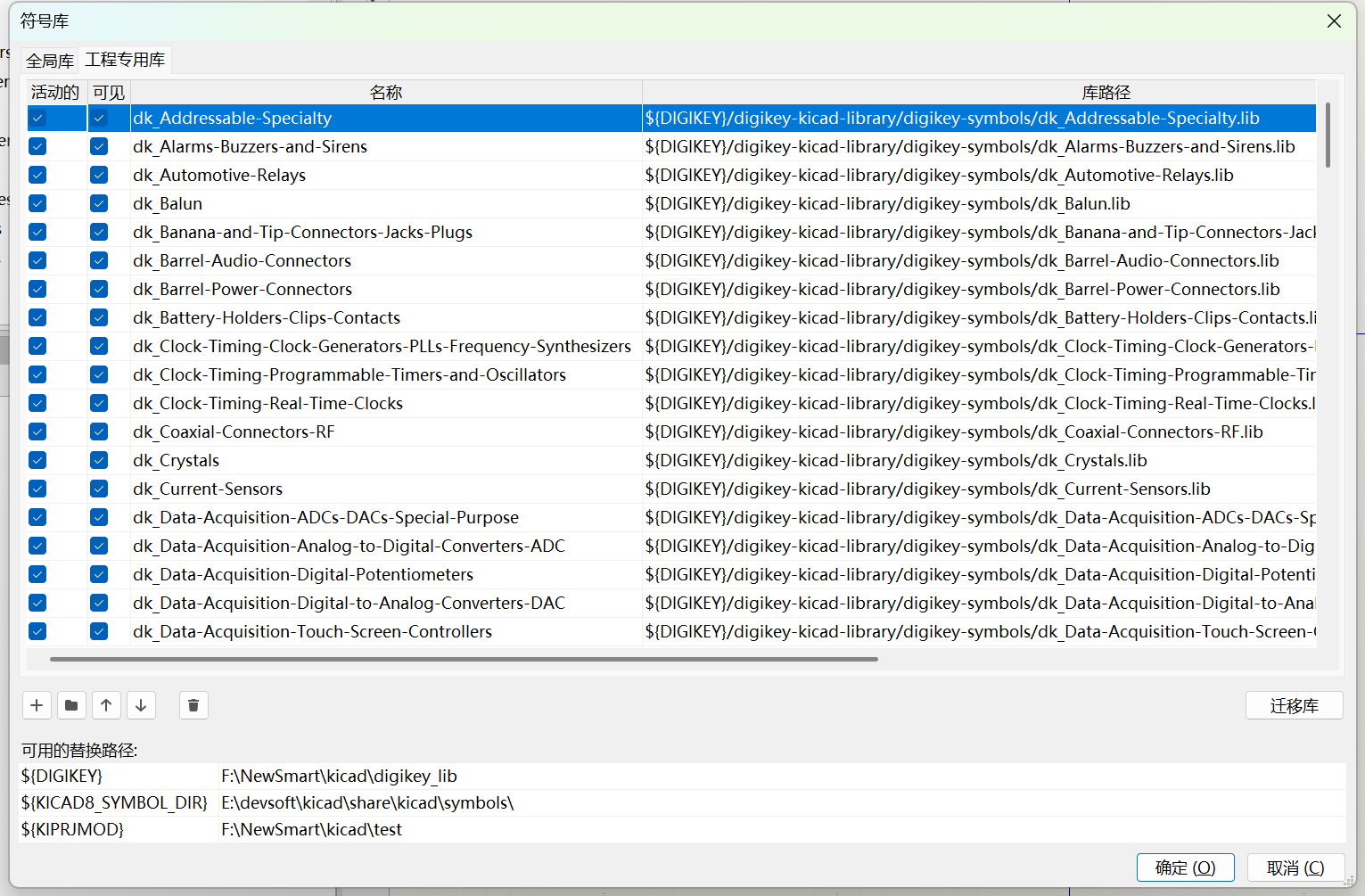Image resolution: width=1365 pixels, height=896 pixels.
Task: Toggle active checkbox for dk_Addressable-Specialty
Action: [x=37, y=118]
